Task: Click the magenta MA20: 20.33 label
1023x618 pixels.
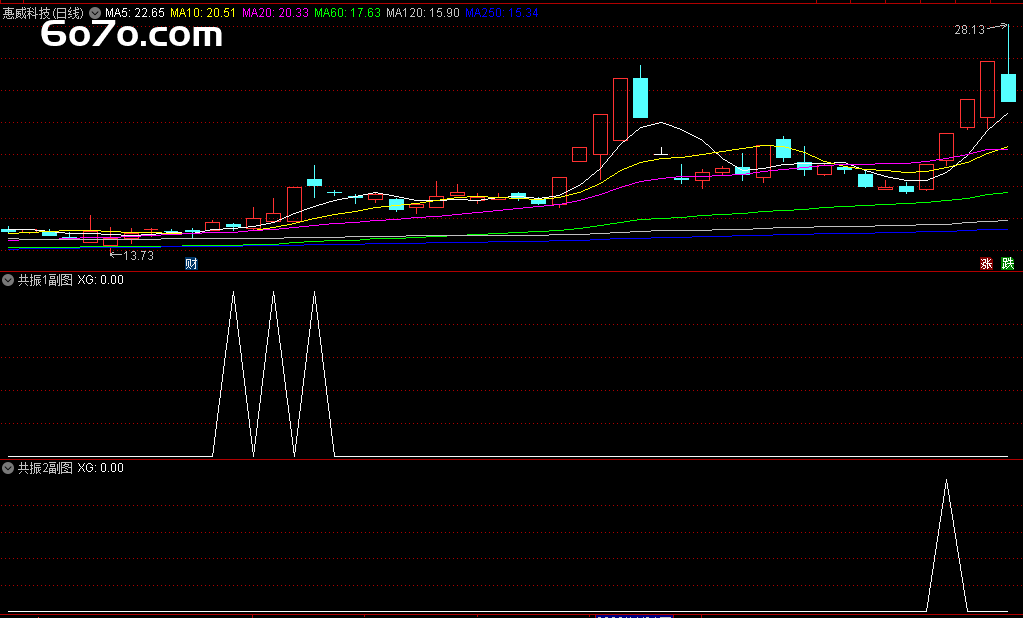Action: 275,13
